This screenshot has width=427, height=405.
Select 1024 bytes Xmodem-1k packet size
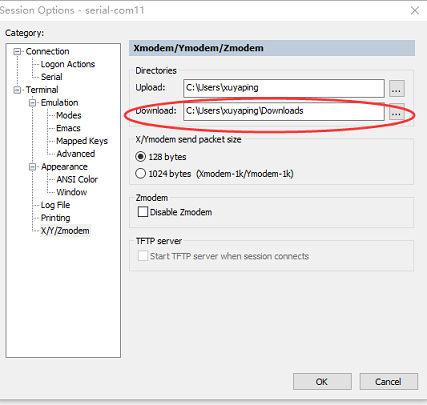click(141, 174)
